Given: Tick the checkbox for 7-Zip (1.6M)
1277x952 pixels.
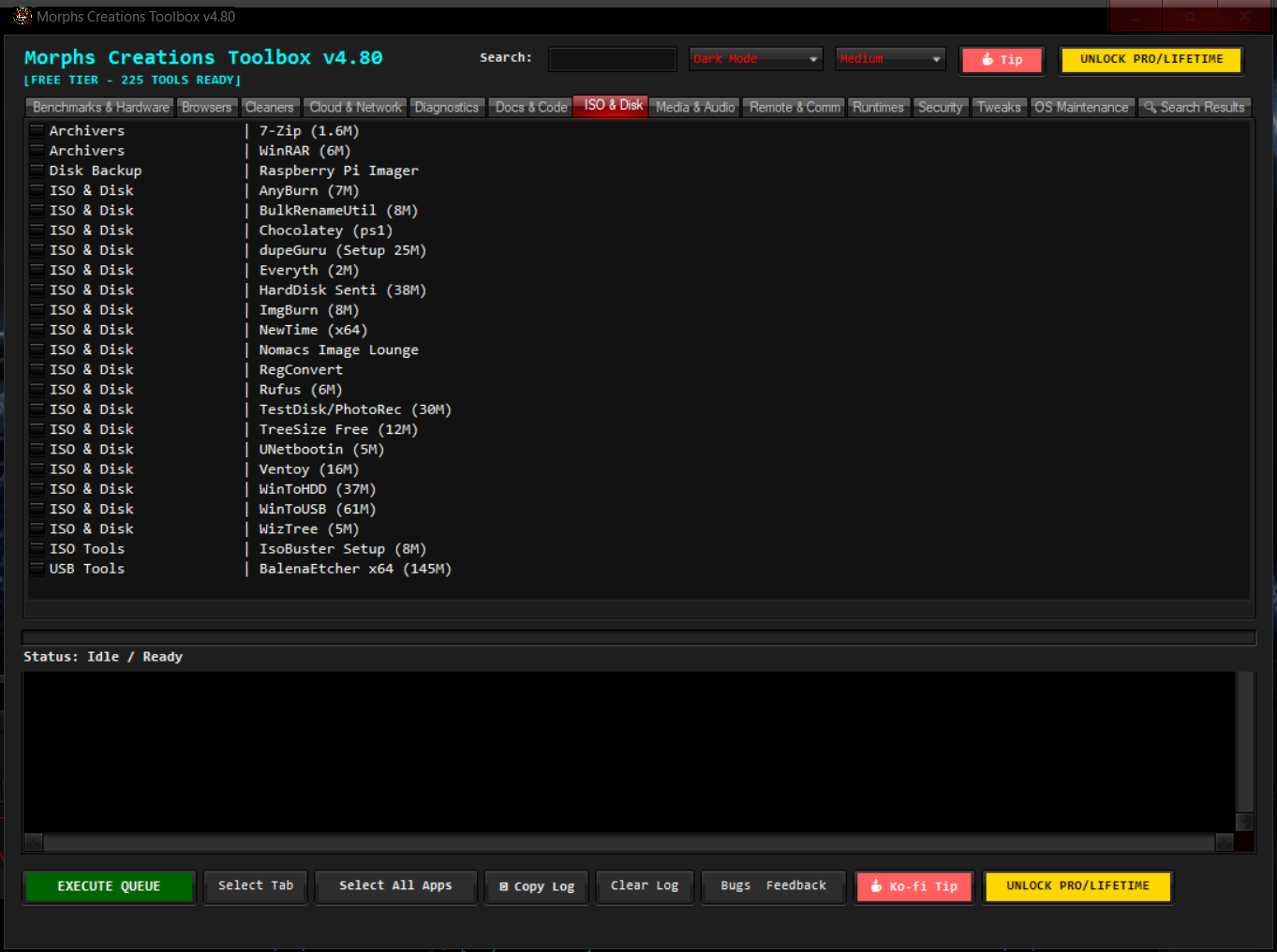Looking at the screenshot, I should click(x=37, y=130).
